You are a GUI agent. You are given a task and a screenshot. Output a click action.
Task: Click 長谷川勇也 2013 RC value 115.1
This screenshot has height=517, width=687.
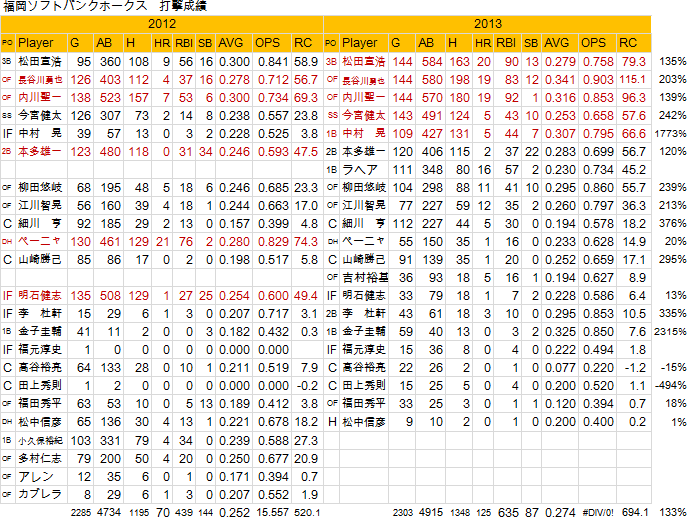coord(633,79)
